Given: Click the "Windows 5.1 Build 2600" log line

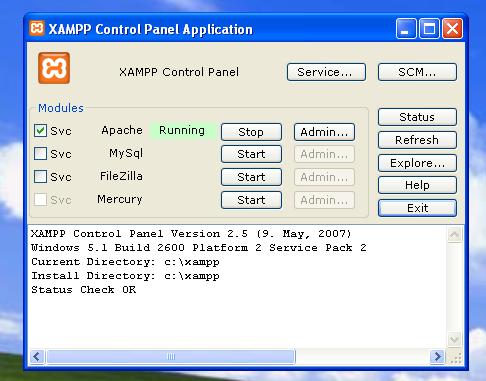Looking at the screenshot, I should point(199,248).
